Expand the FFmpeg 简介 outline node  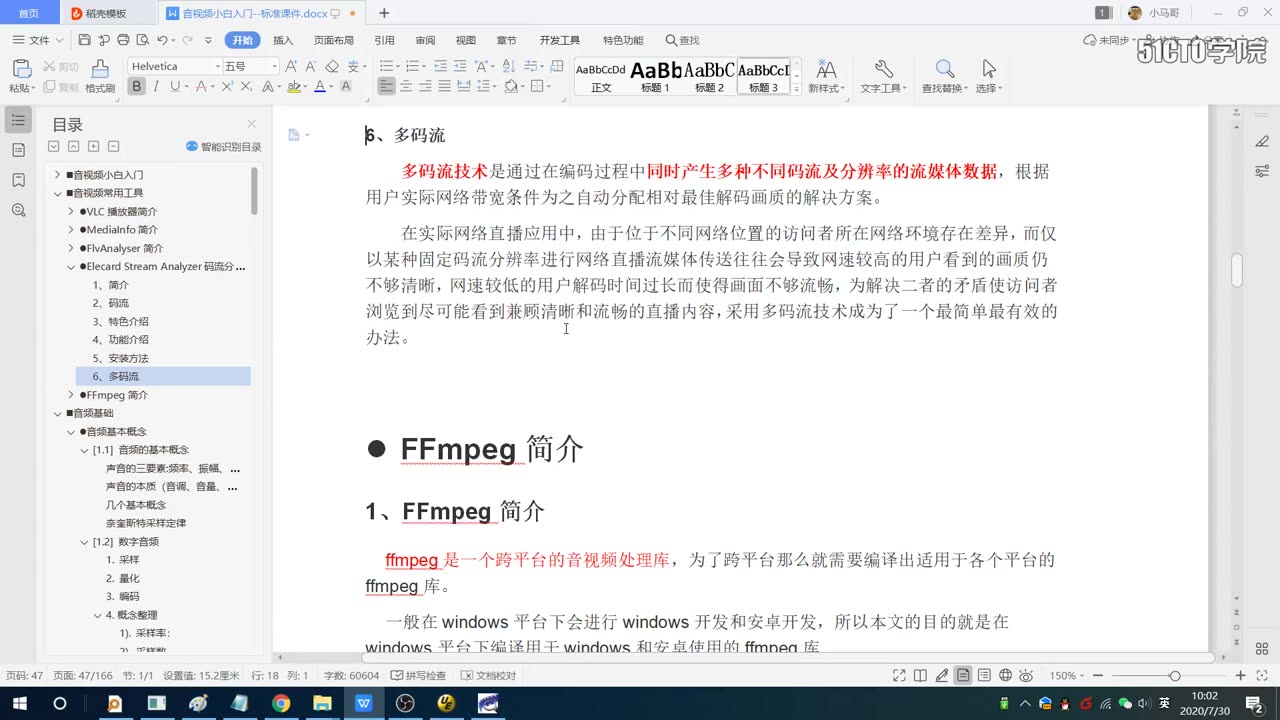click(71, 395)
